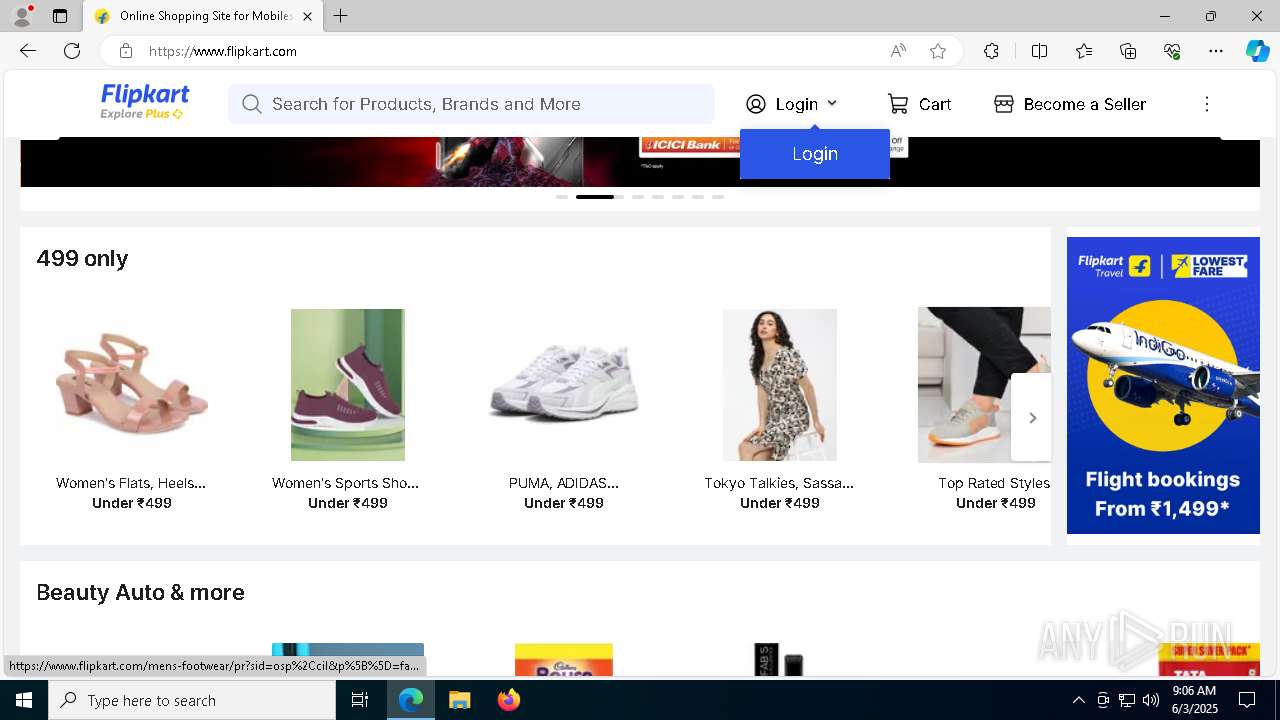
Task: Open Browser essentials
Action: [1172, 51]
